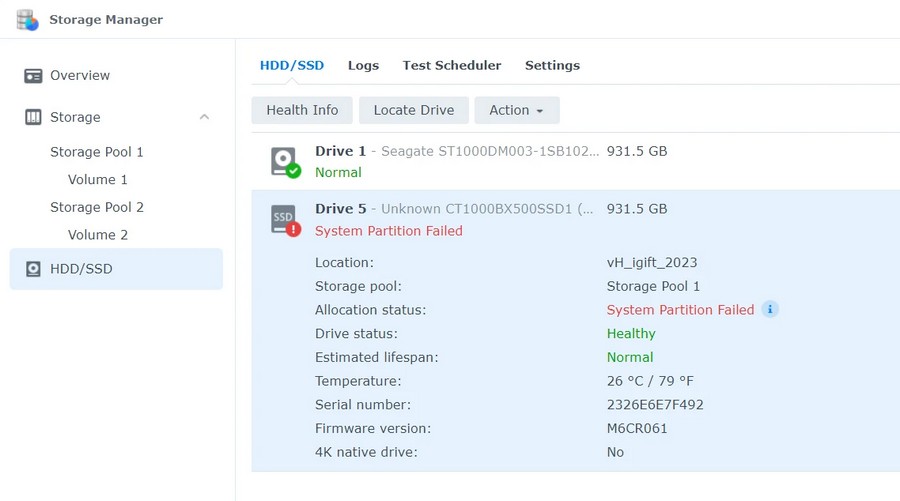
Task: Select the HDD/SSD tab
Action: [292, 65]
